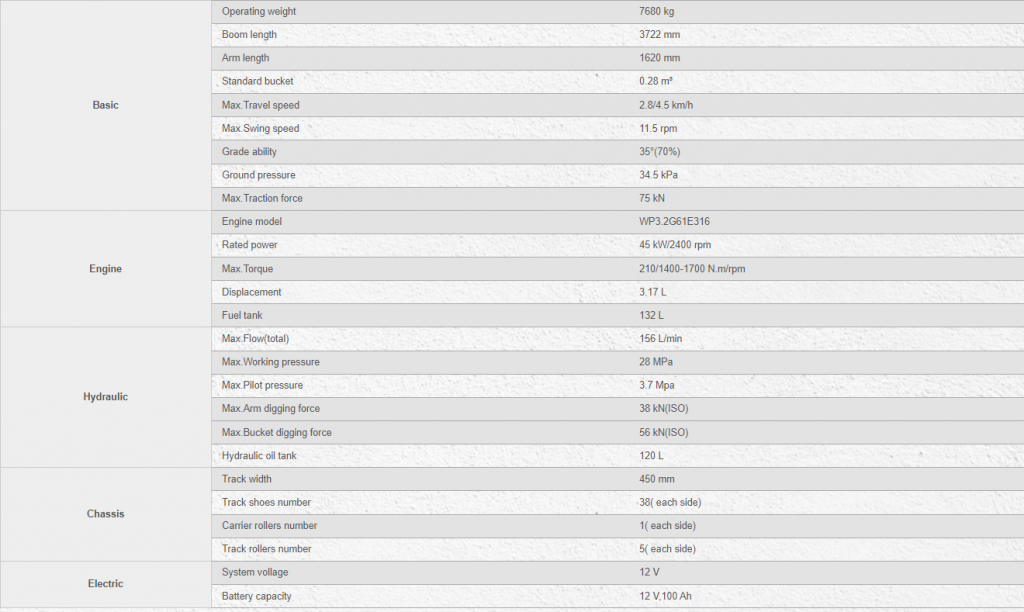The image size is (1024, 612).
Task: Click the Operating weight row label
Action: pyautogui.click(x=259, y=11)
